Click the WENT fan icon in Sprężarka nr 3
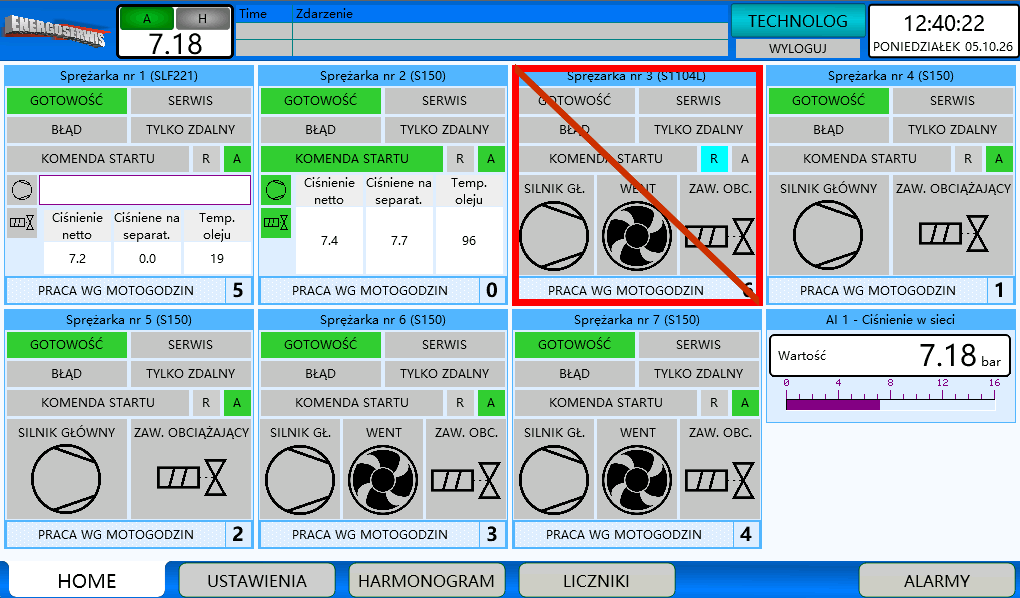Screen dimensions: 1020x598 pyautogui.click(x=637, y=236)
